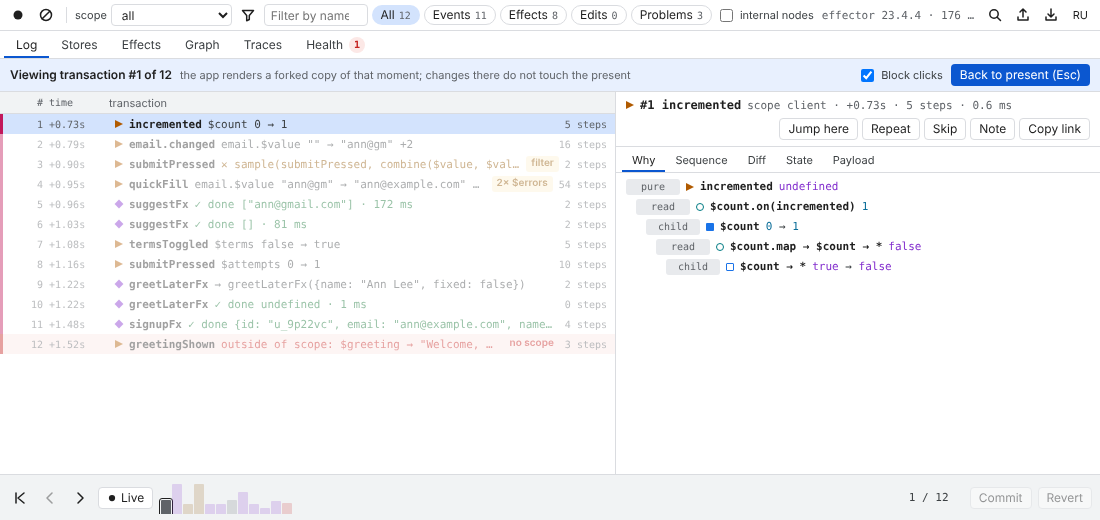The height and width of the screenshot is (520, 1100).
Task: Click the 2× $errors badge
Action: pos(522,184)
